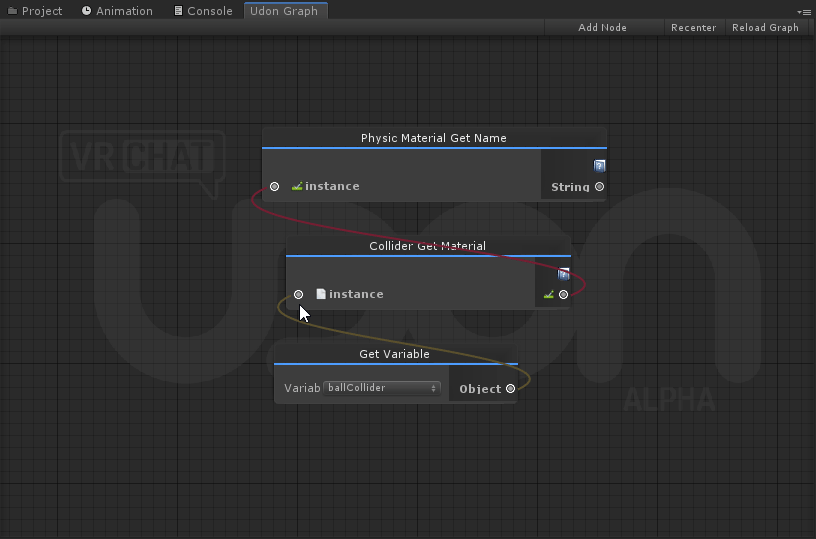Click the instance label on Physic Material Get Name
The image size is (816, 539).
click(x=332, y=186)
